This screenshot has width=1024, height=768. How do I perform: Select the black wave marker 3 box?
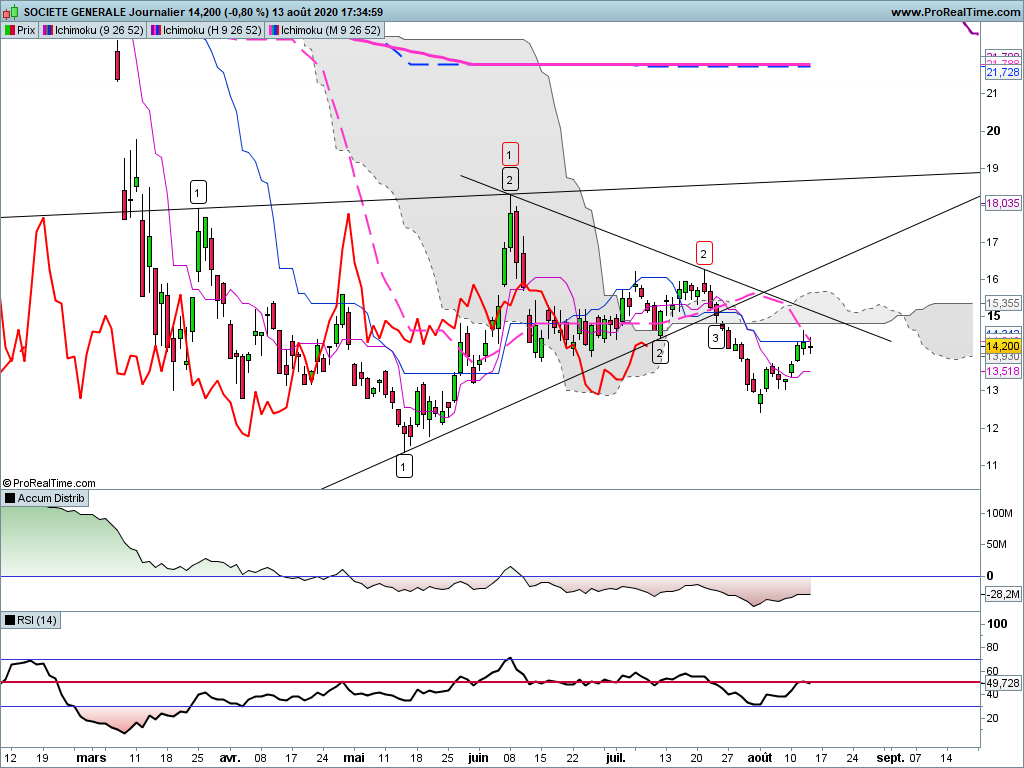[x=716, y=337]
